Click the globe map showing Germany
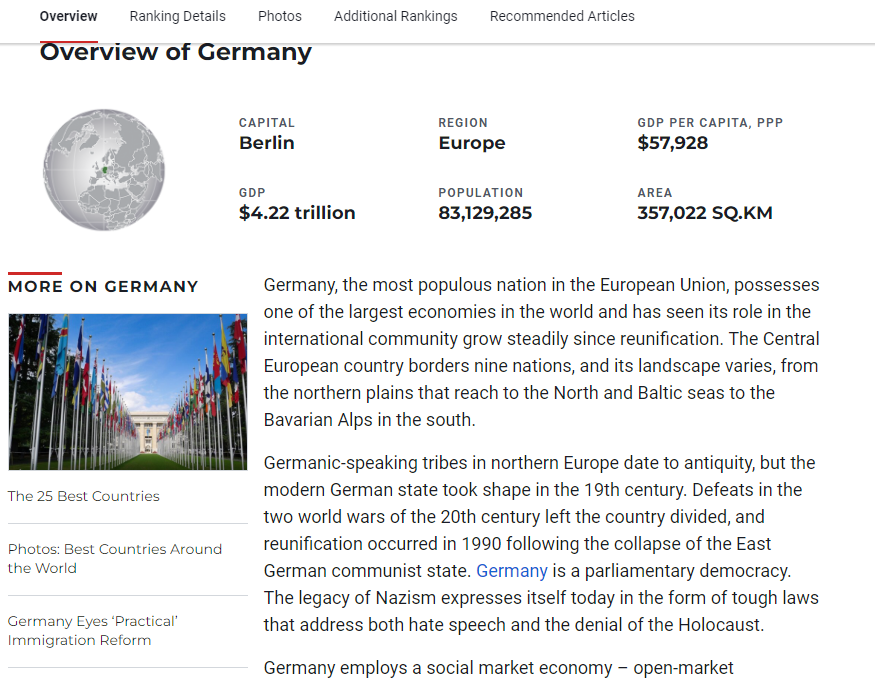The image size is (875, 678). [x=103, y=170]
